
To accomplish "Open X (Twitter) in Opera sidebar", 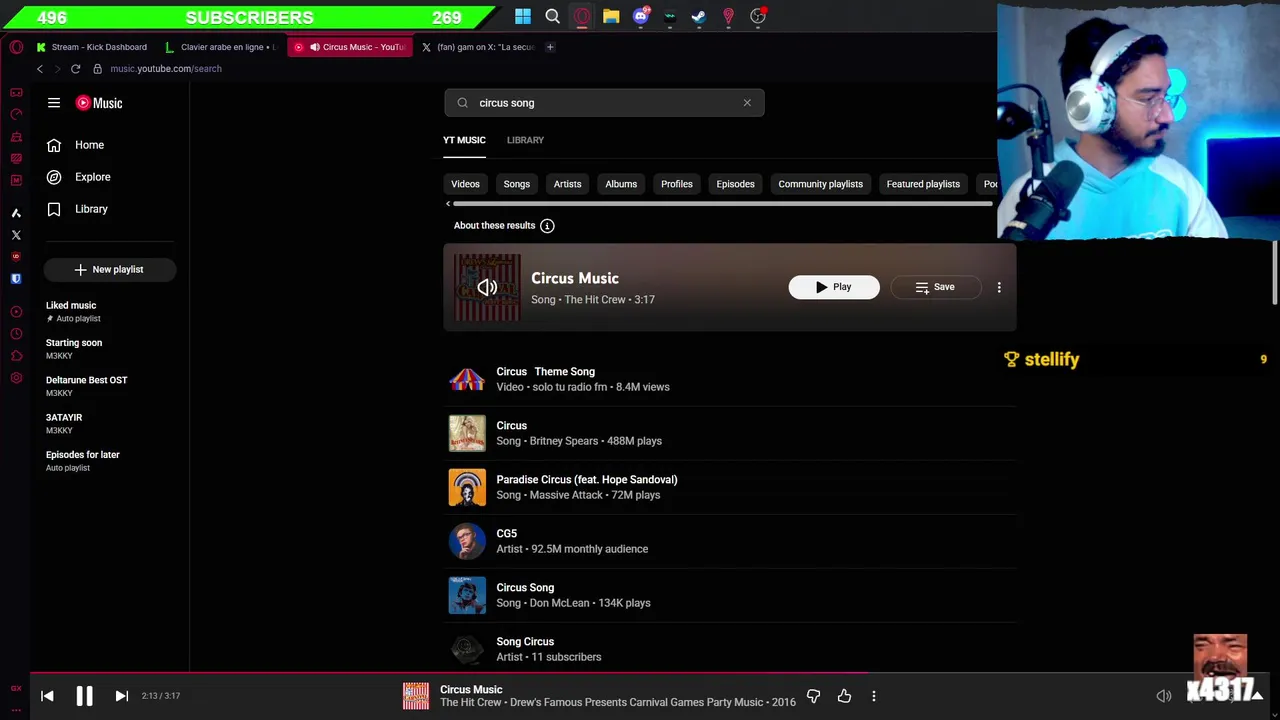I will 16,235.
